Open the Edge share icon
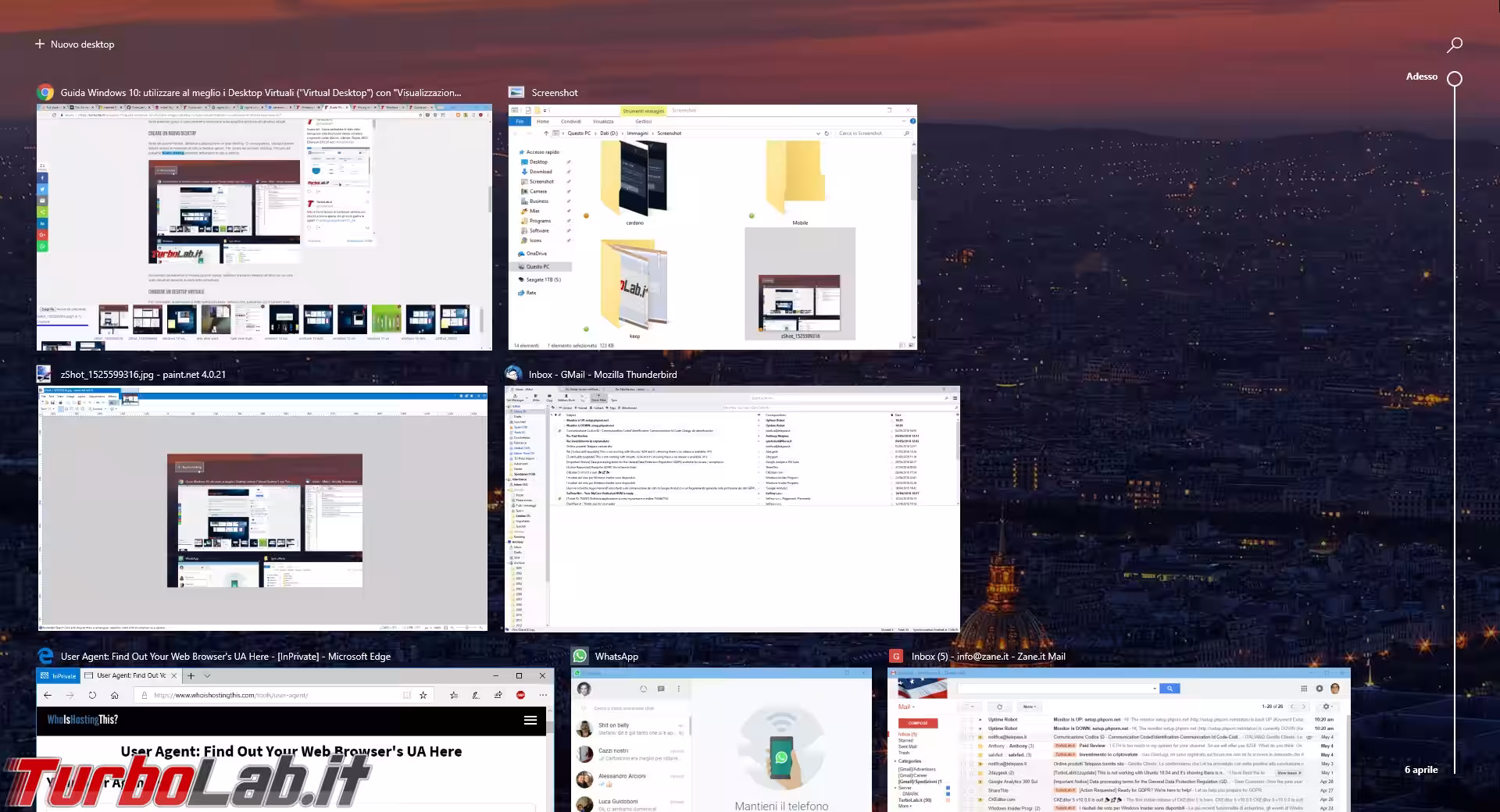 [498, 695]
